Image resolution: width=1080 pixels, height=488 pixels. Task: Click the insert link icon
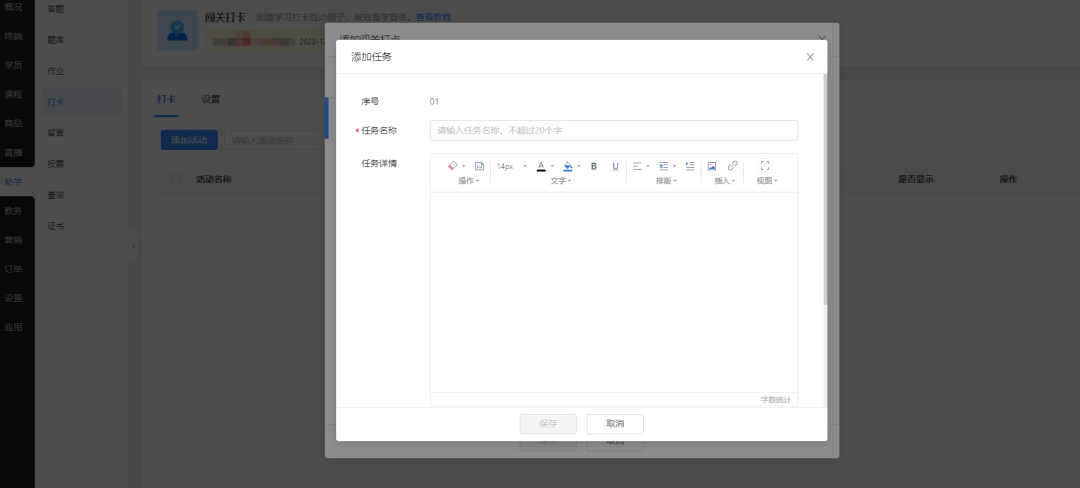(x=733, y=166)
